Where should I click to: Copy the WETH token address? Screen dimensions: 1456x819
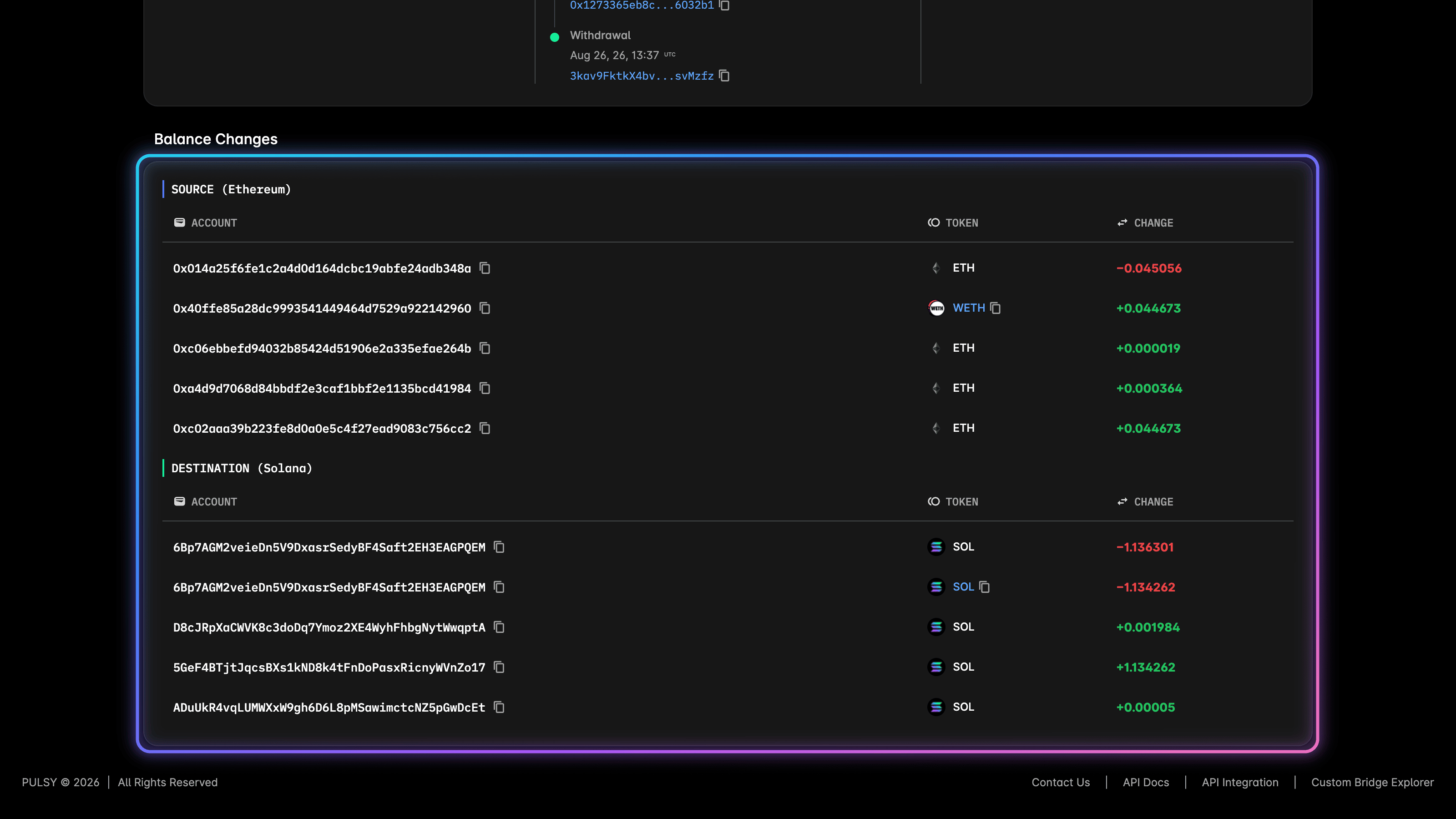click(x=996, y=308)
